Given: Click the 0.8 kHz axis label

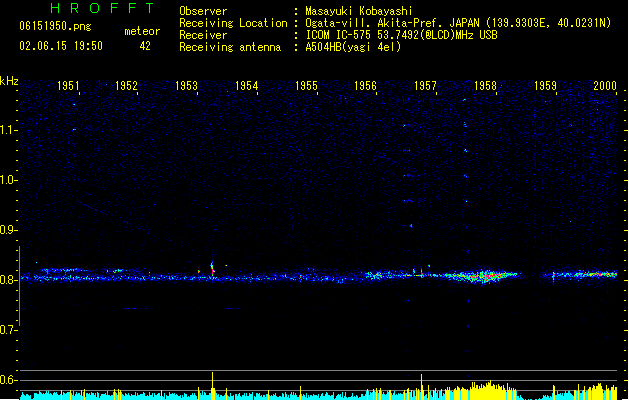Looking at the screenshot, I should (8, 280).
